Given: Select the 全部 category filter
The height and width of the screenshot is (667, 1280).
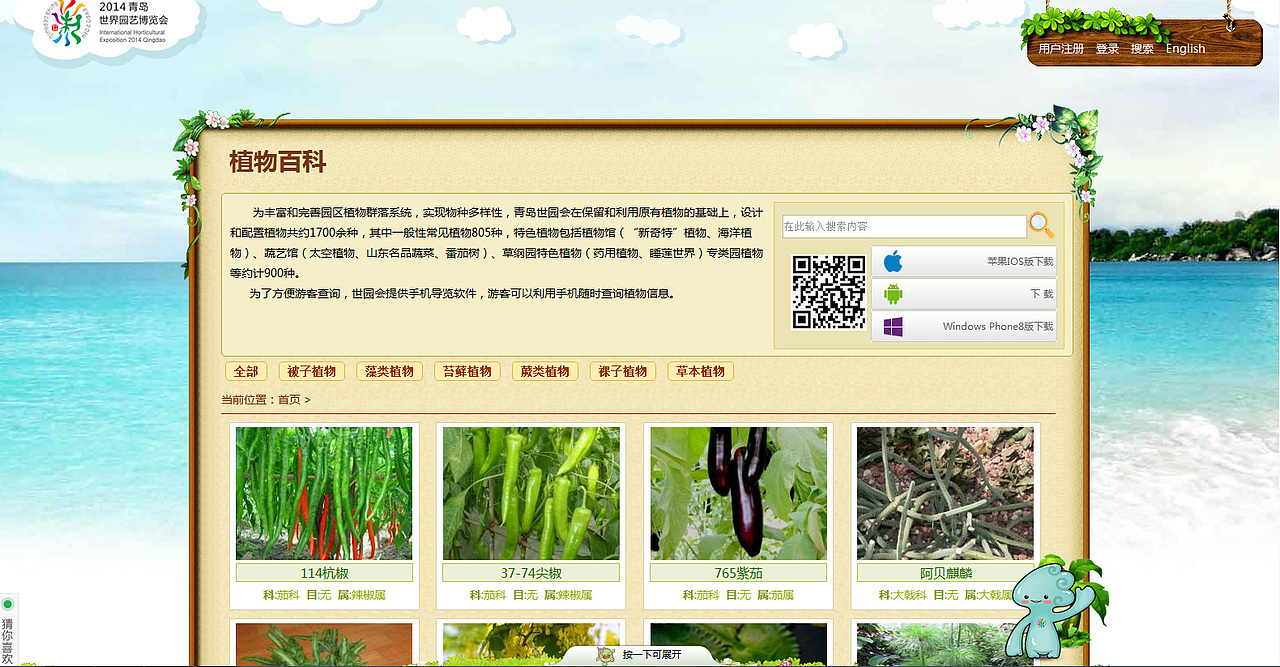Looking at the screenshot, I should point(246,371).
